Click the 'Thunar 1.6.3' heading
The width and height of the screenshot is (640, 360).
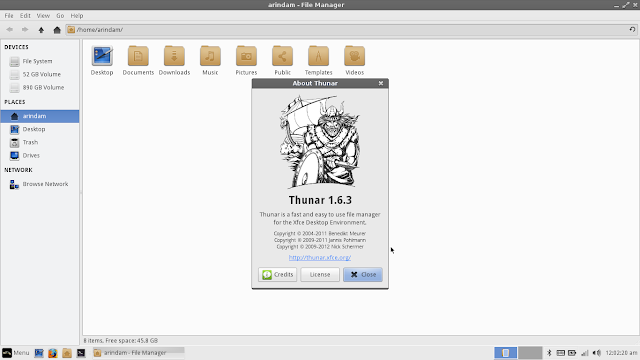click(x=320, y=200)
